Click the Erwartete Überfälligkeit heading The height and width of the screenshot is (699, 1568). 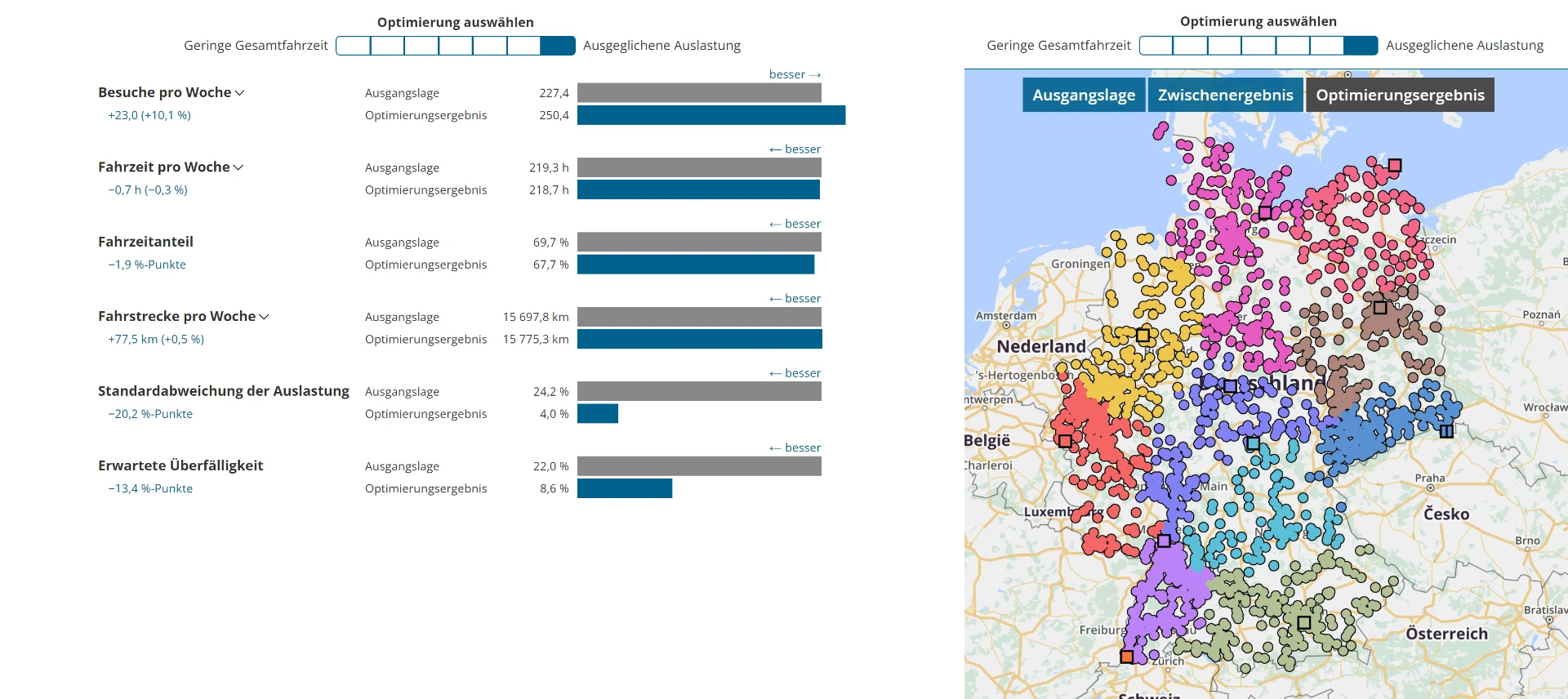pos(180,465)
